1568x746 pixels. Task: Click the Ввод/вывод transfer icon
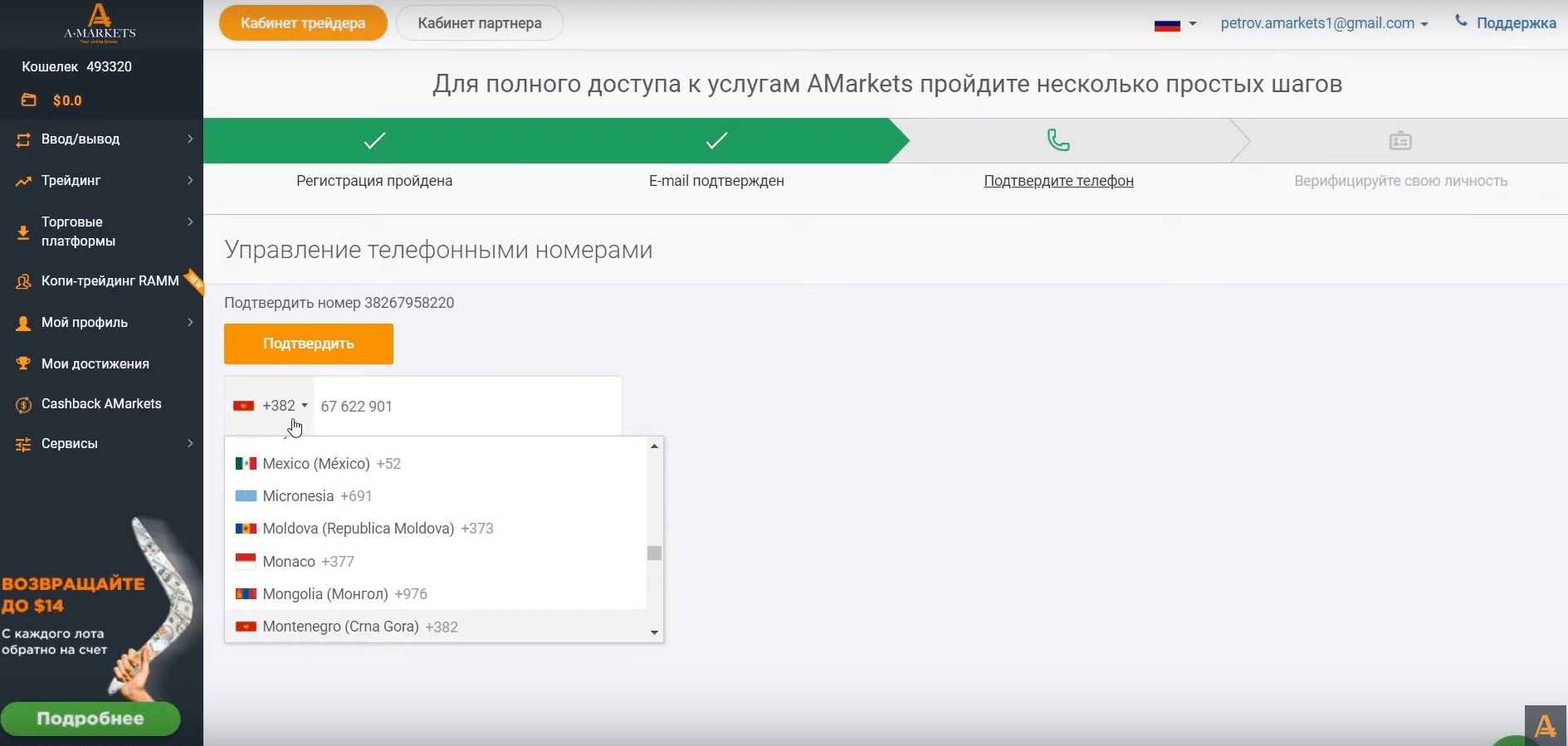[23, 139]
